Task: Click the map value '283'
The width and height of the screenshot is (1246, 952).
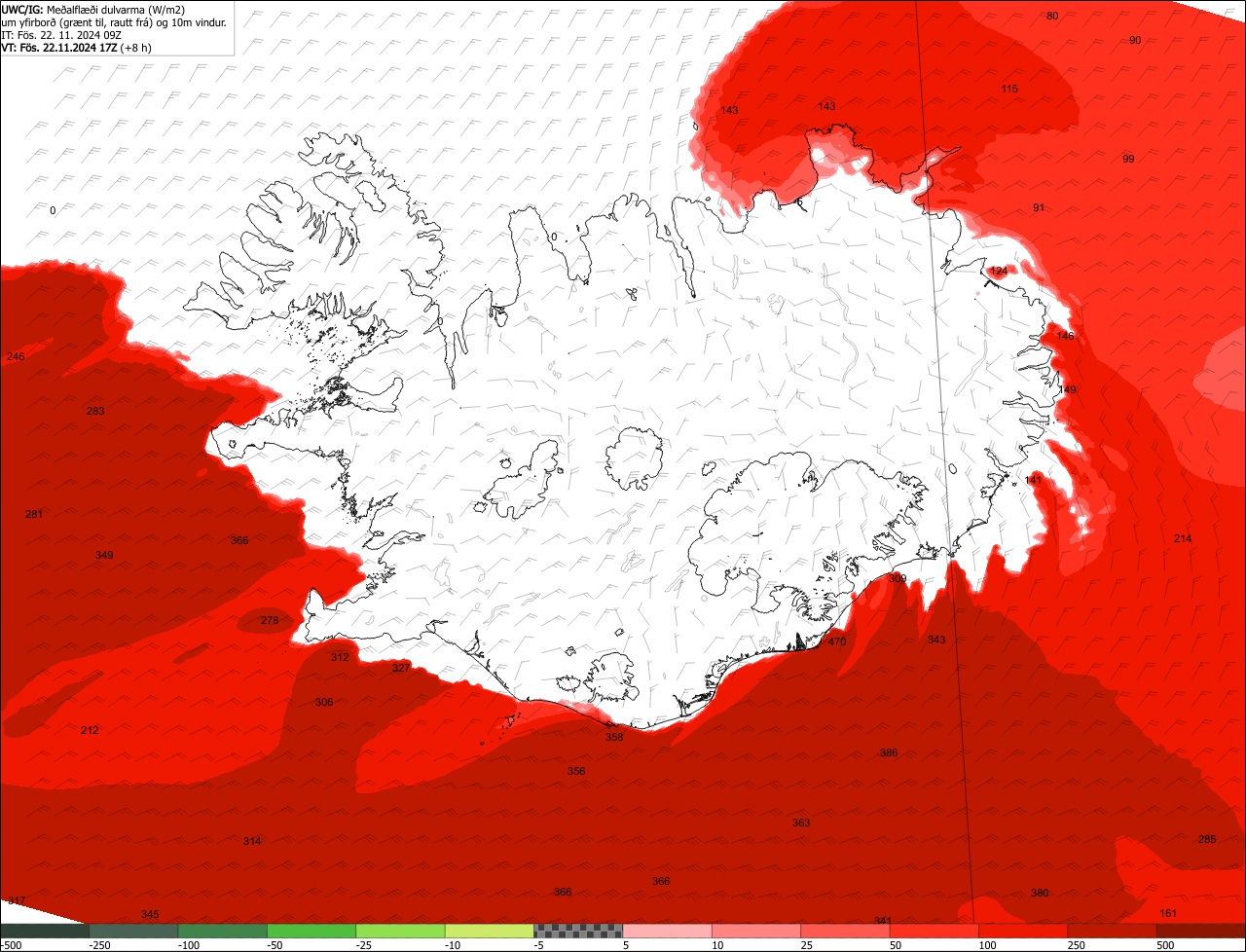Action: pyautogui.click(x=95, y=411)
